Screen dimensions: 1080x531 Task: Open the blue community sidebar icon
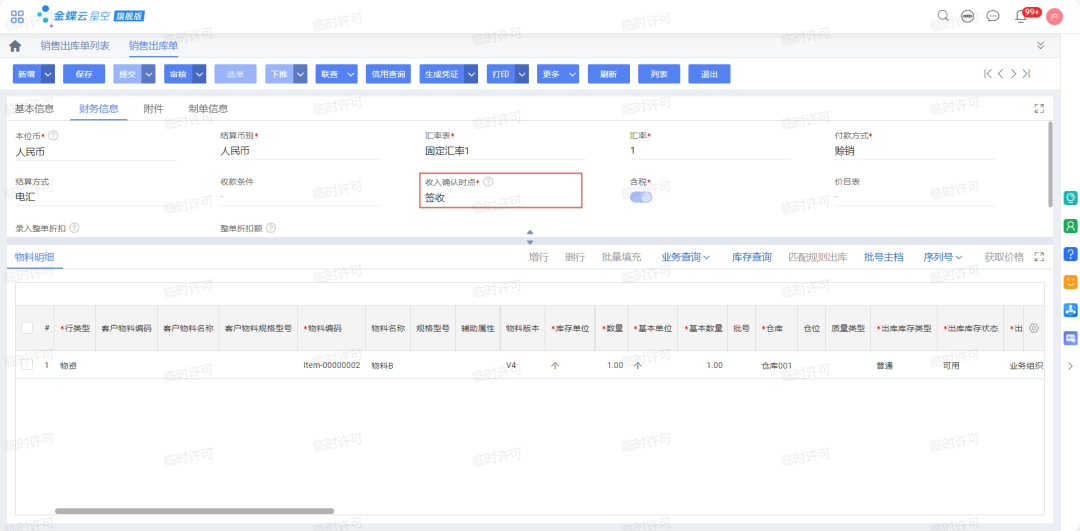[1070, 310]
